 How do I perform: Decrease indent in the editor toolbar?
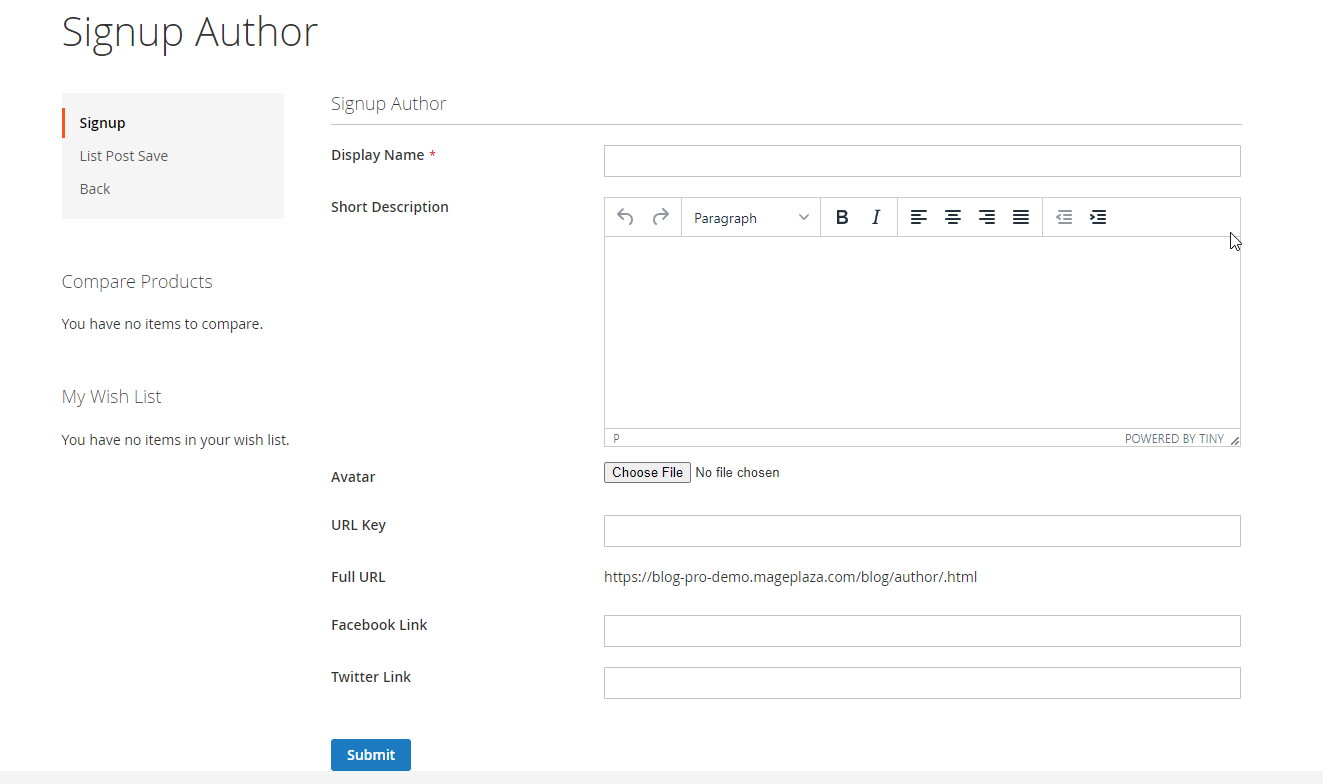pos(1064,217)
